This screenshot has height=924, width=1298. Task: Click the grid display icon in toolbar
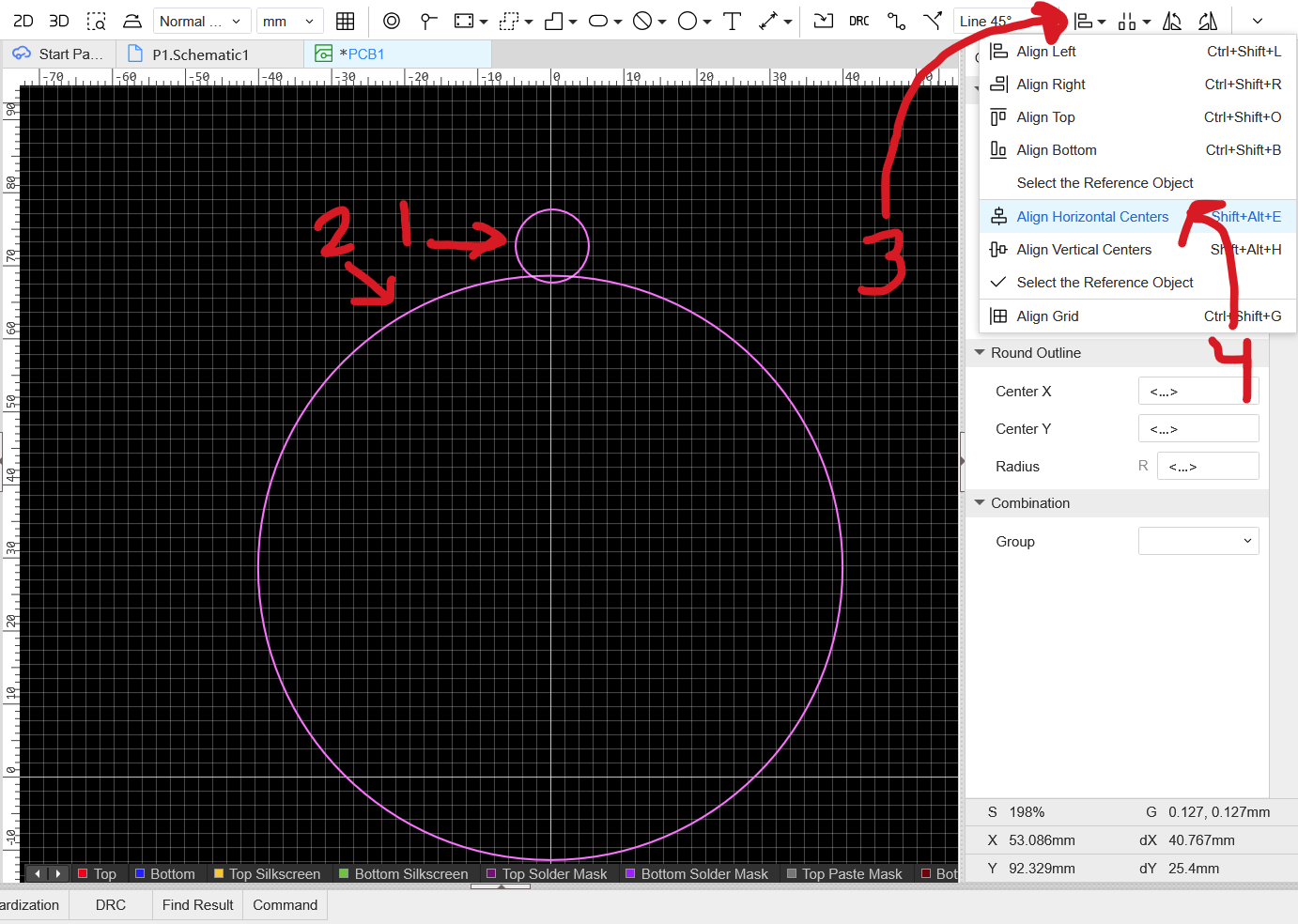[345, 21]
